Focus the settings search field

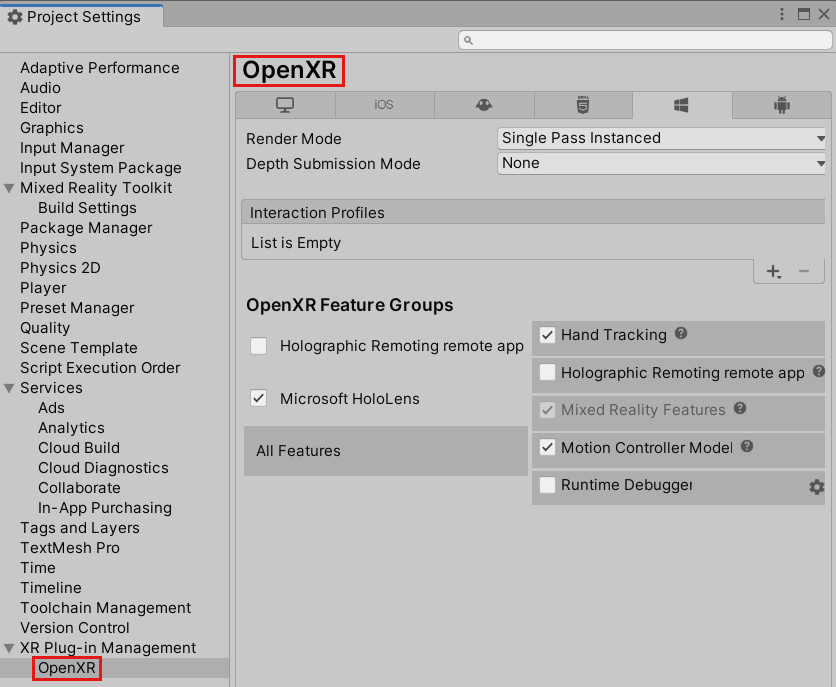(645, 41)
